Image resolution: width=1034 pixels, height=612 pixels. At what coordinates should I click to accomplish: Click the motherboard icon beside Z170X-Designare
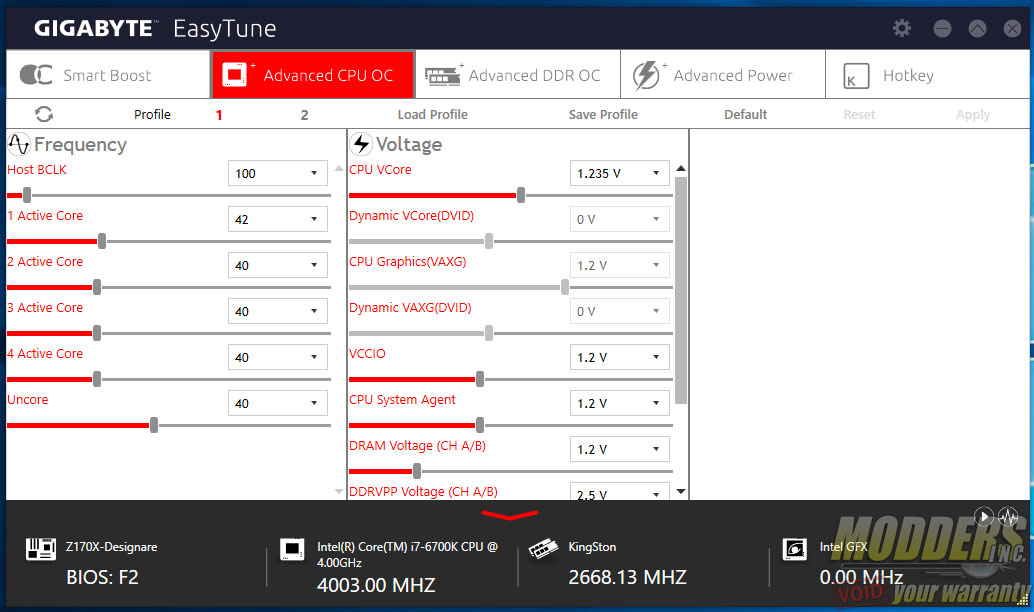tap(40, 549)
